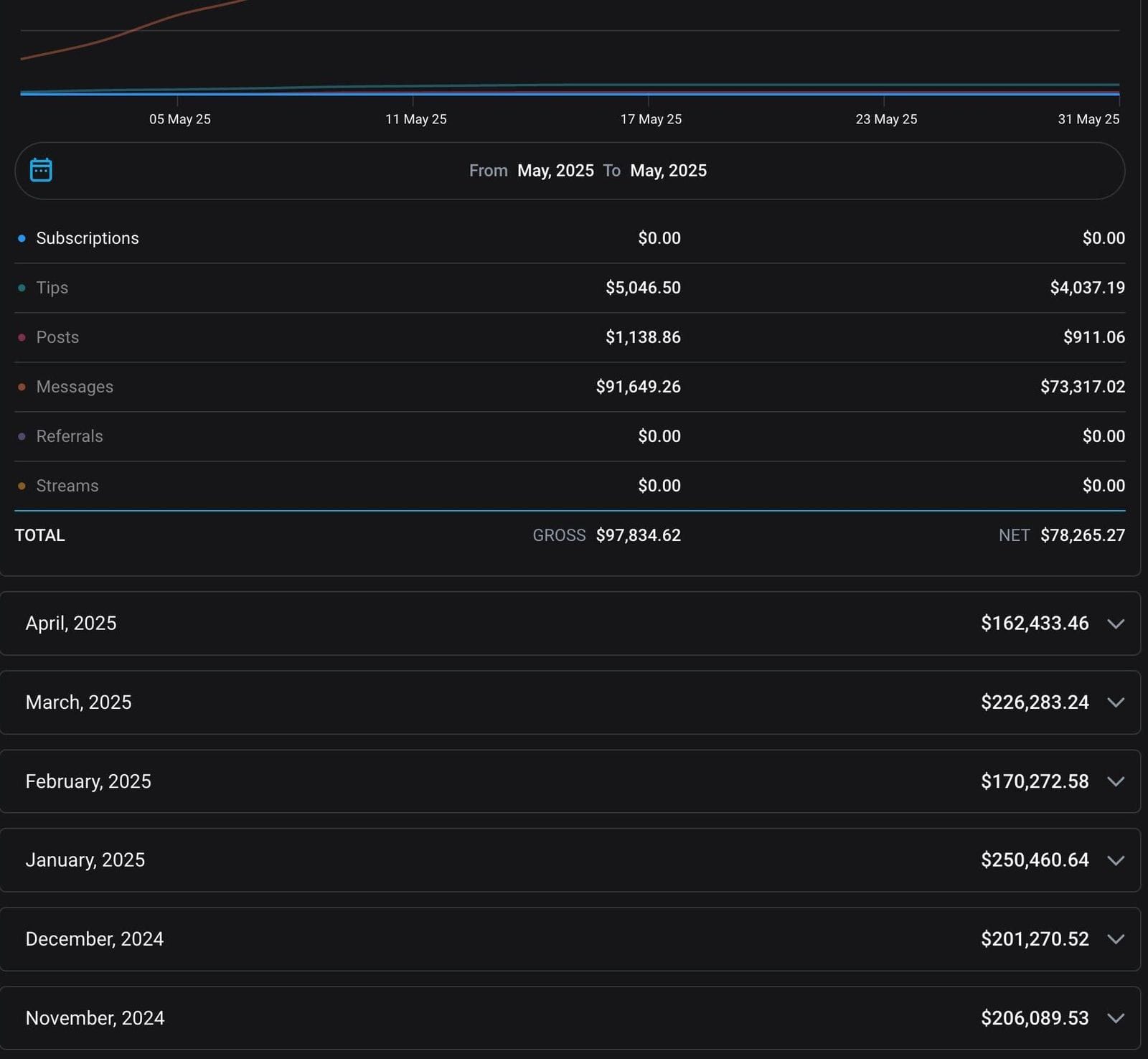The width and height of the screenshot is (1148, 1059).
Task: Select Posts gross amount $1,138.86
Action: coord(643,337)
